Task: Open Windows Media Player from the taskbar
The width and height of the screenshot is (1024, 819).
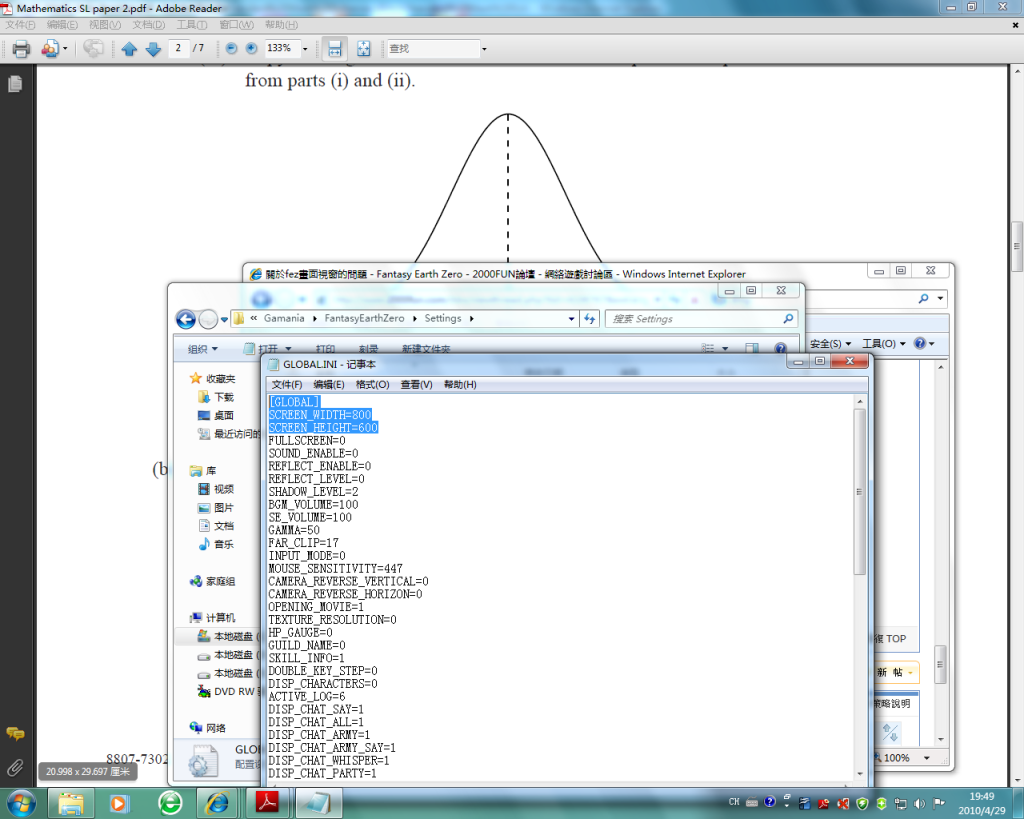Action: click(118, 803)
